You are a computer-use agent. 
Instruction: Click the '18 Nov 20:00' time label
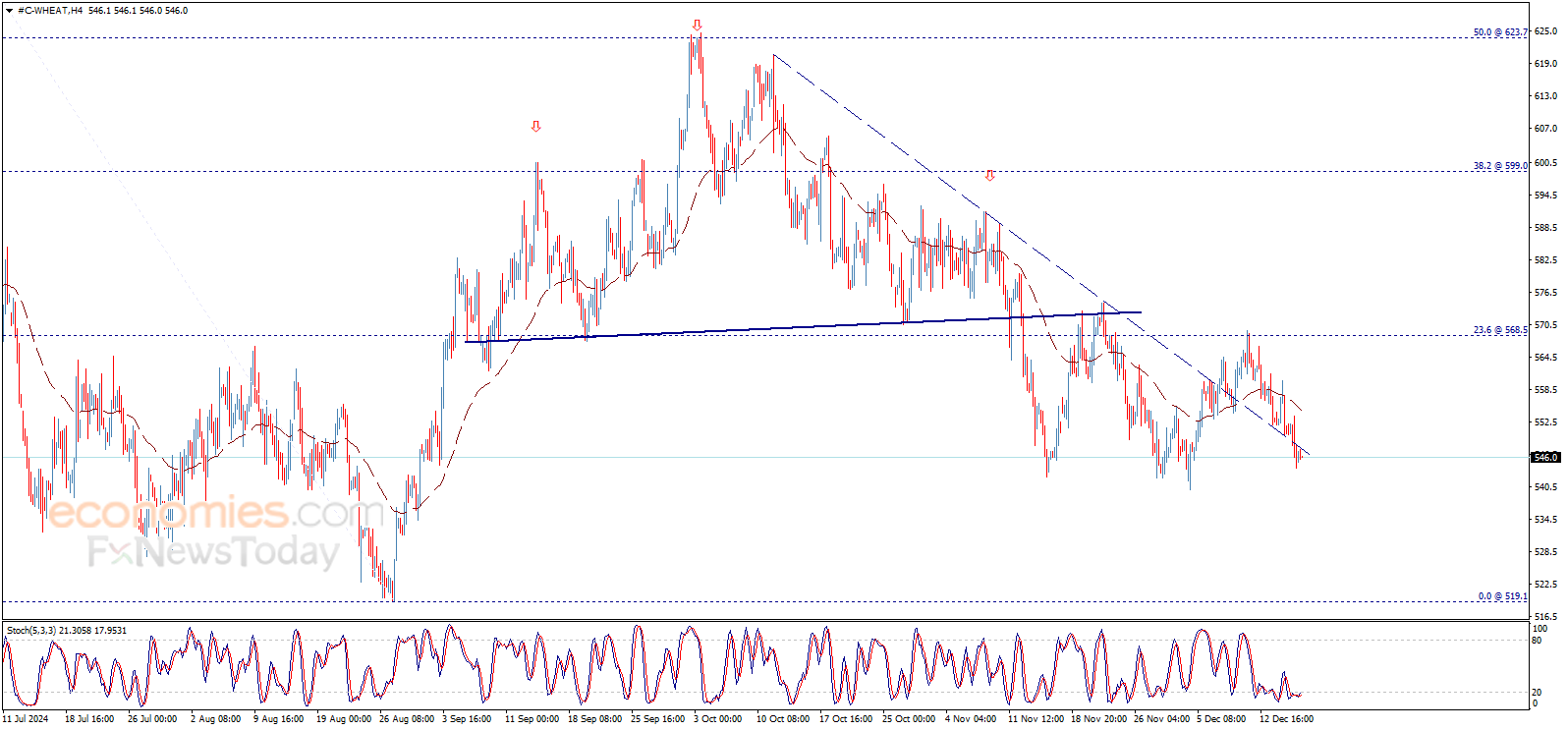point(1098,719)
